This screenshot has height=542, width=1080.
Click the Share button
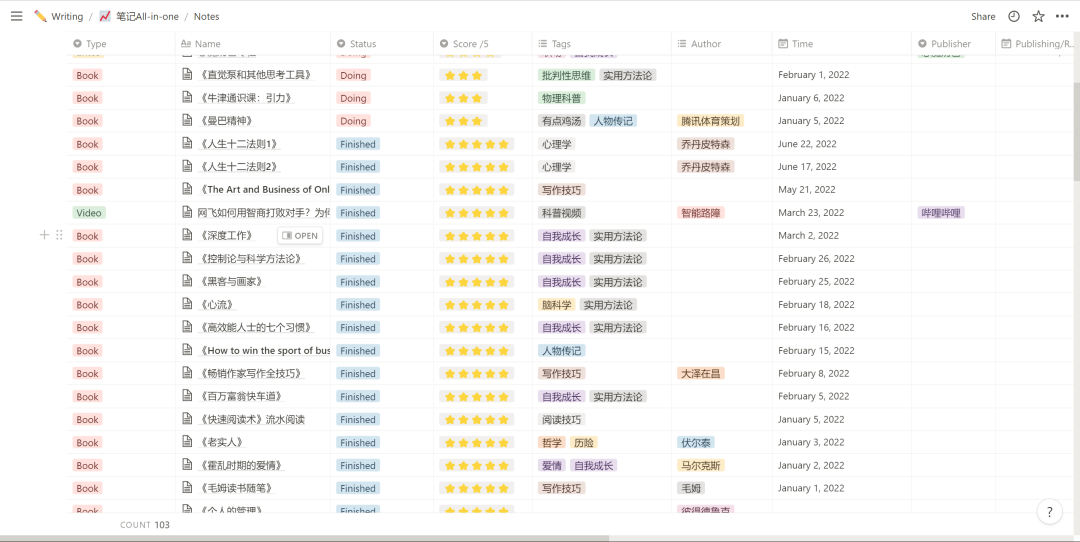point(983,17)
